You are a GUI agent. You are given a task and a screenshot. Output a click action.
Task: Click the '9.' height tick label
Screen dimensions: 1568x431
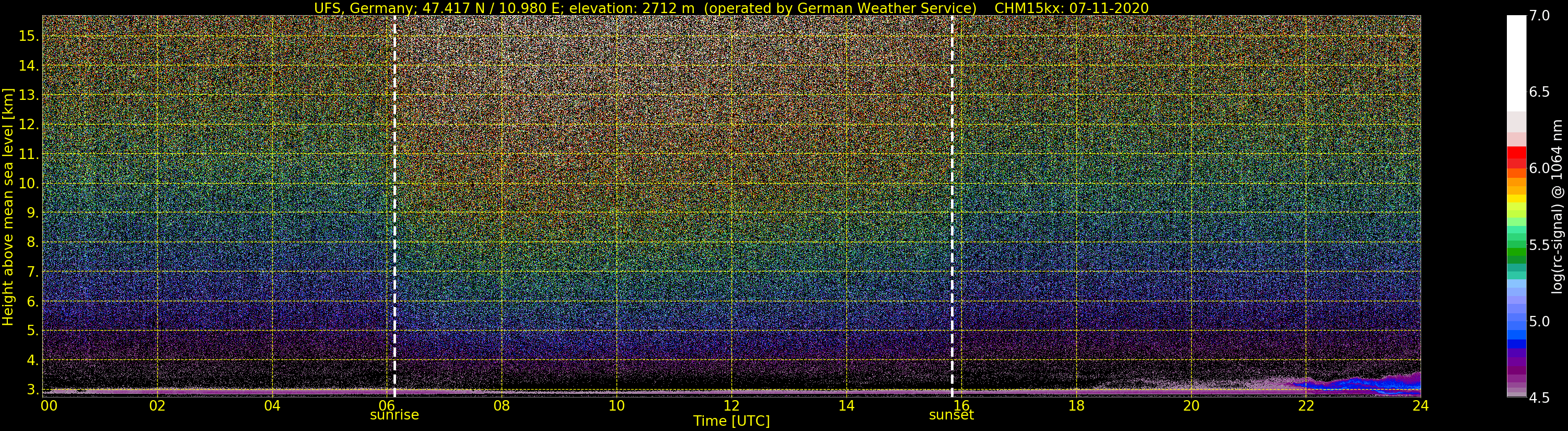pos(32,213)
